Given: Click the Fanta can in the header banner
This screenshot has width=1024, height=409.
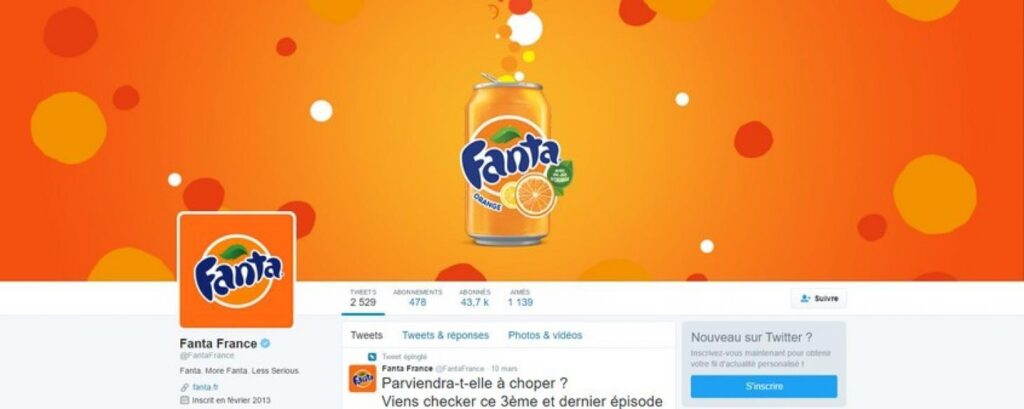Looking at the screenshot, I should [x=508, y=160].
